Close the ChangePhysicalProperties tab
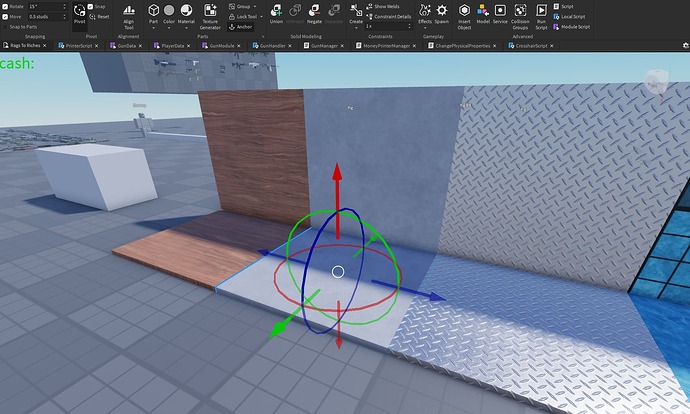Screen dimensions: 690x414 495,46
